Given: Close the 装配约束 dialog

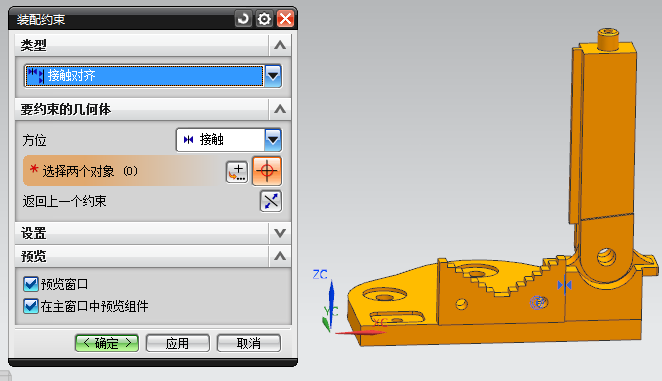Looking at the screenshot, I should [286, 19].
